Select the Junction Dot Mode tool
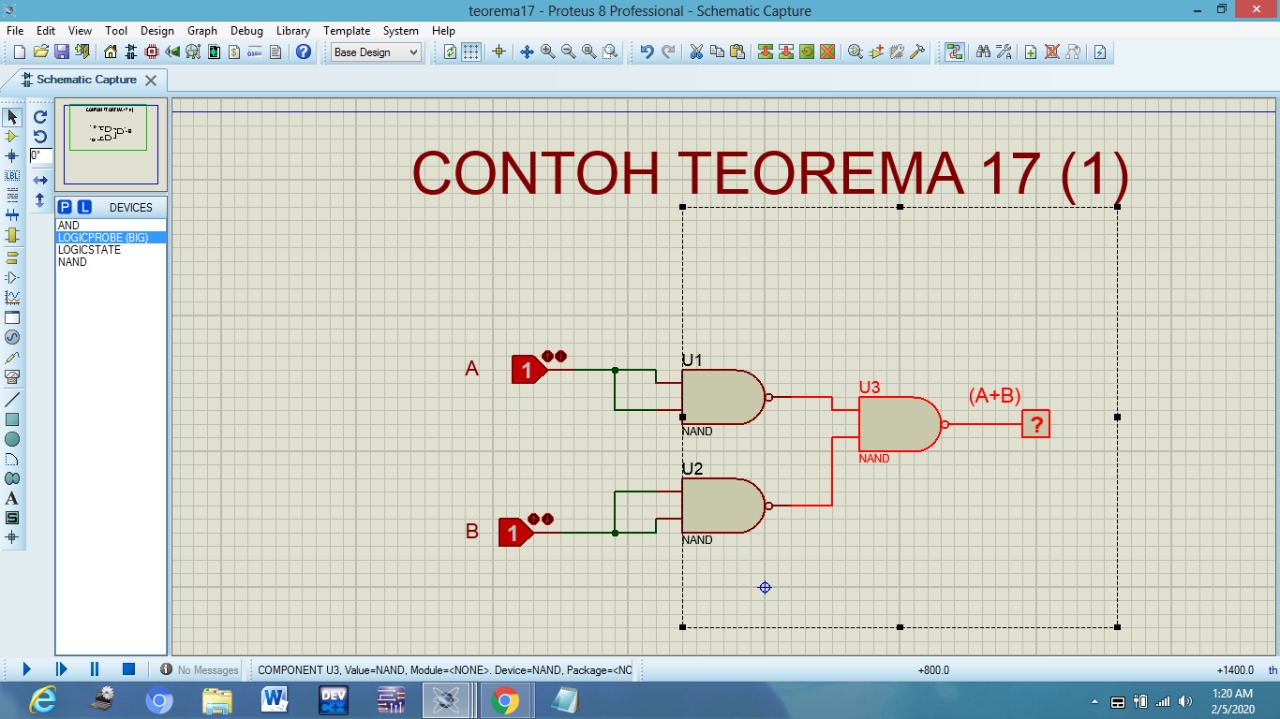The image size is (1280, 719). pos(12,156)
